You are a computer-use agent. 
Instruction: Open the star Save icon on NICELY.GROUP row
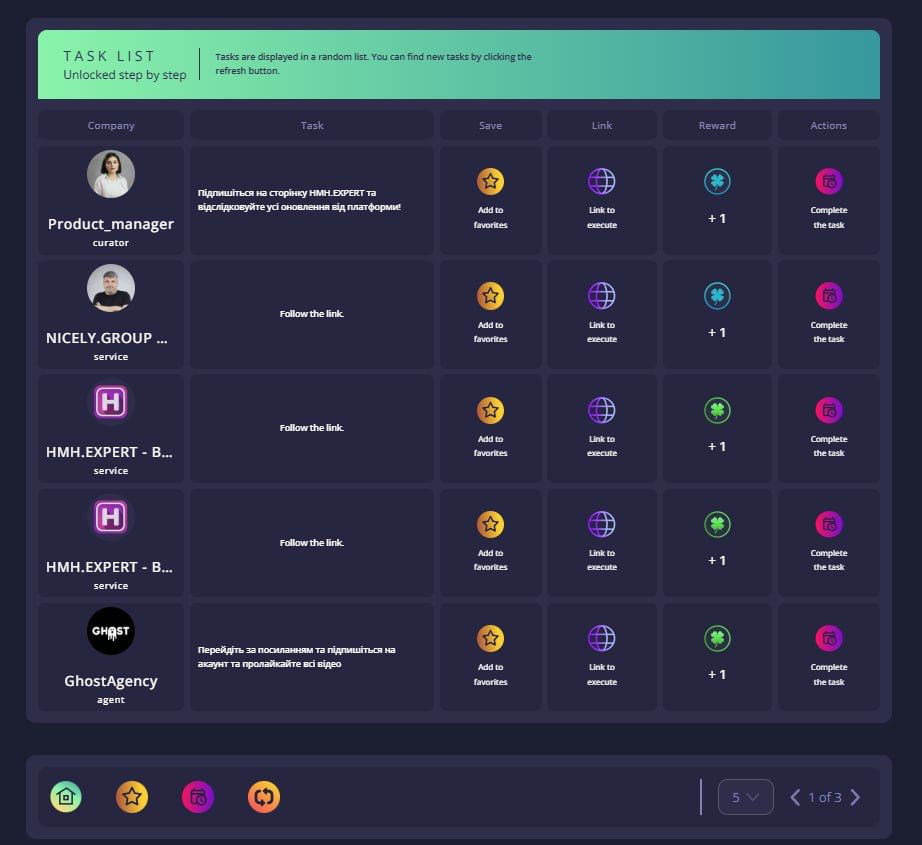(x=490, y=295)
